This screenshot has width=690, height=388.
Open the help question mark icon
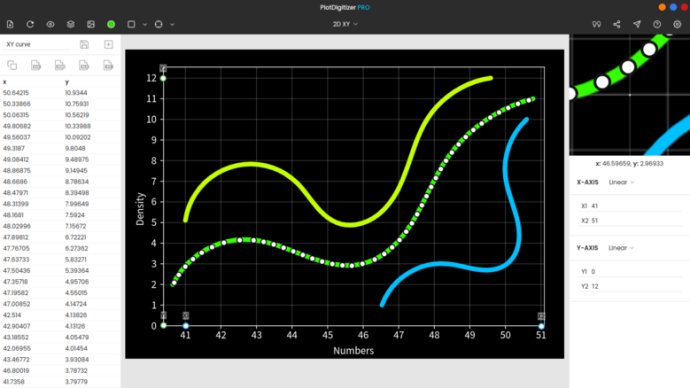pyautogui.click(x=657, y=24)
